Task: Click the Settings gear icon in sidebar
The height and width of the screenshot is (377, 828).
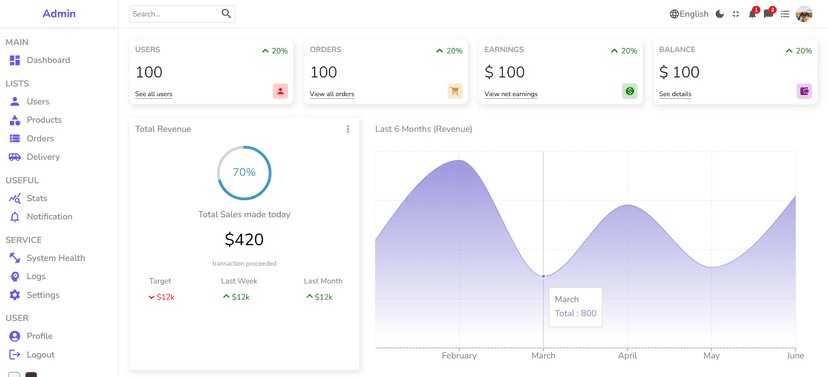Action: tap(15, 295)
